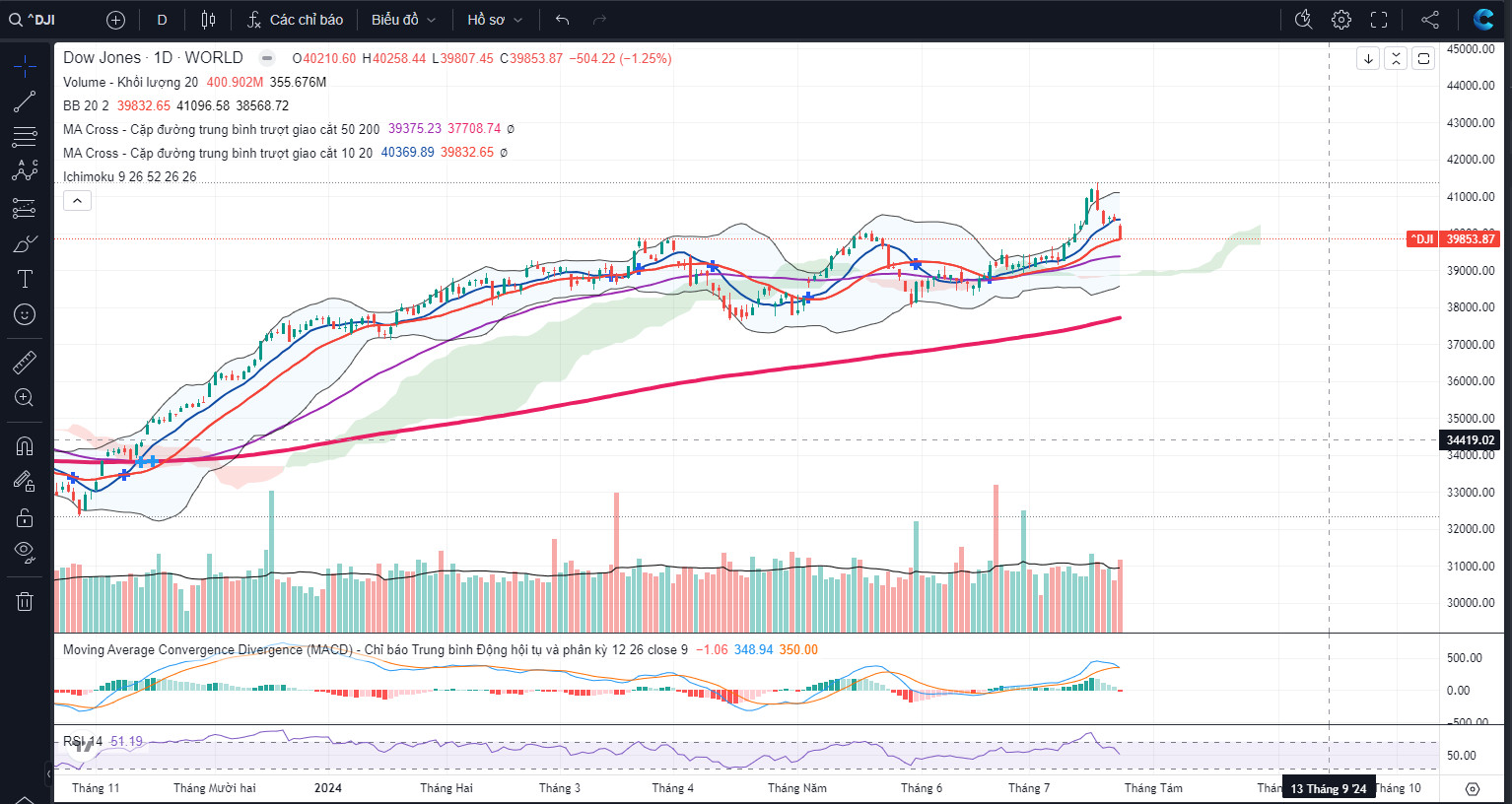Image resolution: width=1512 pixels, height=804 pixels.
Task: Select Ichimoku 9 26 52 26 26 legend
Action: (x=129, y=176)
